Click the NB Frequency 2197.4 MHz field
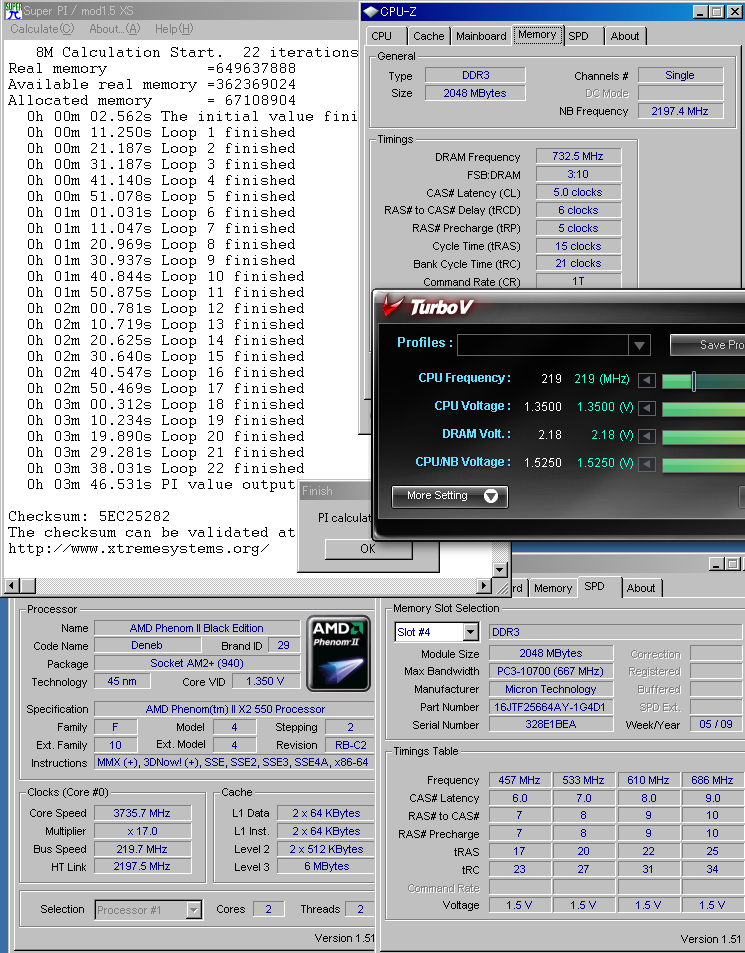 tap(680, 111)
